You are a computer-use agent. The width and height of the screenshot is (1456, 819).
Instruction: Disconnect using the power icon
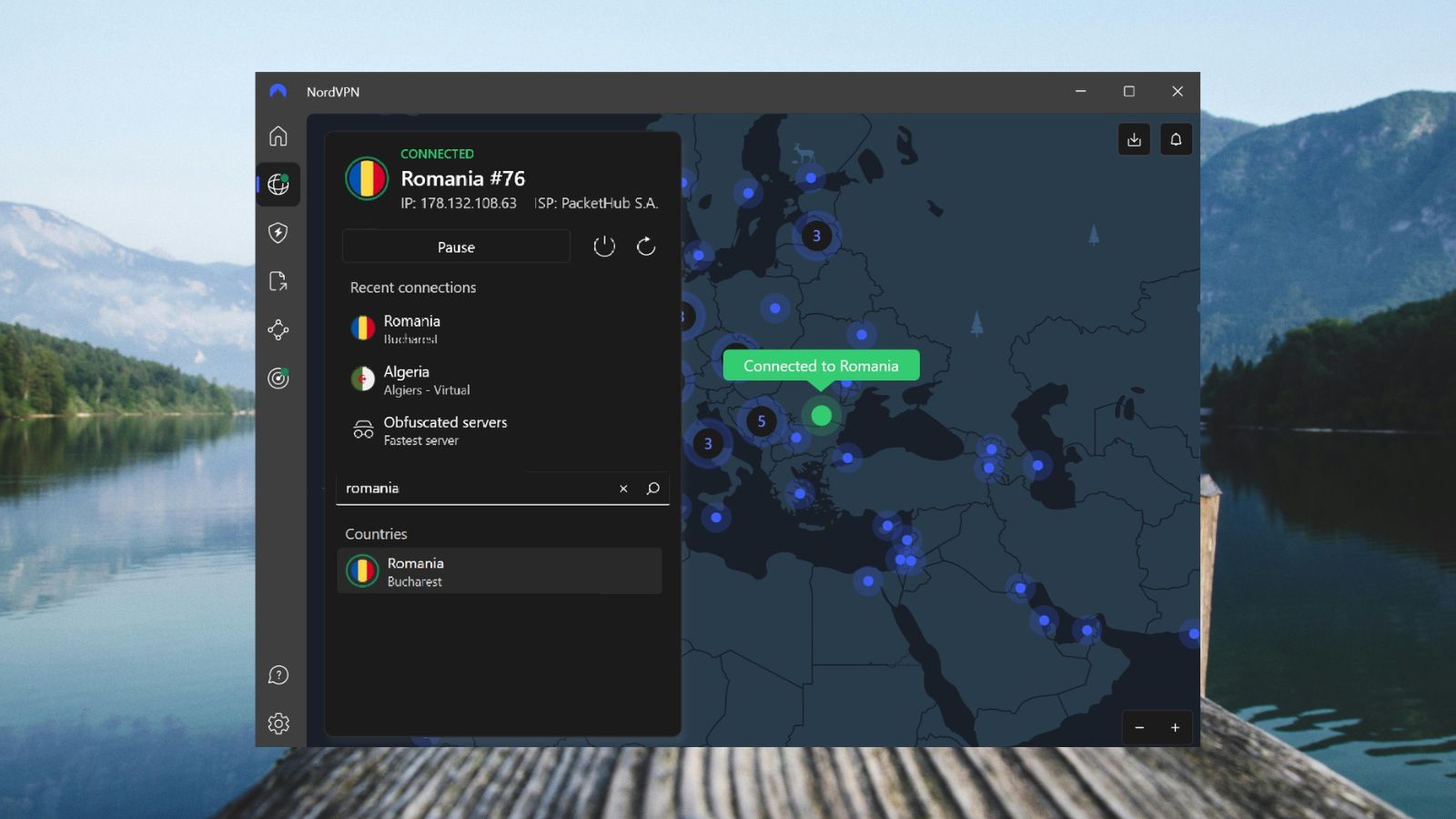click(x=603, y=246)
